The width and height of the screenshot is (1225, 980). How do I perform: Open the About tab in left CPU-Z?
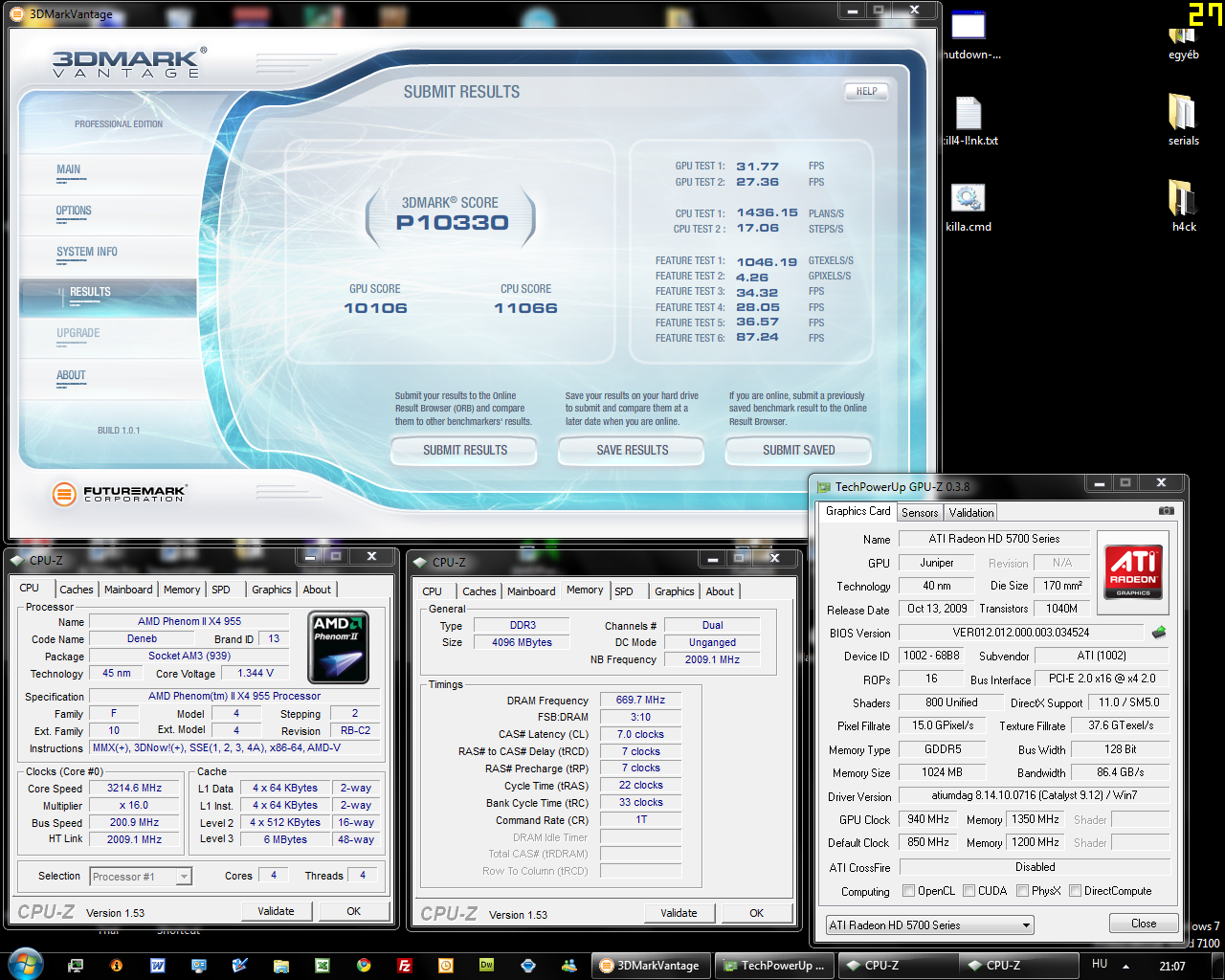click(x=317, y=590)
